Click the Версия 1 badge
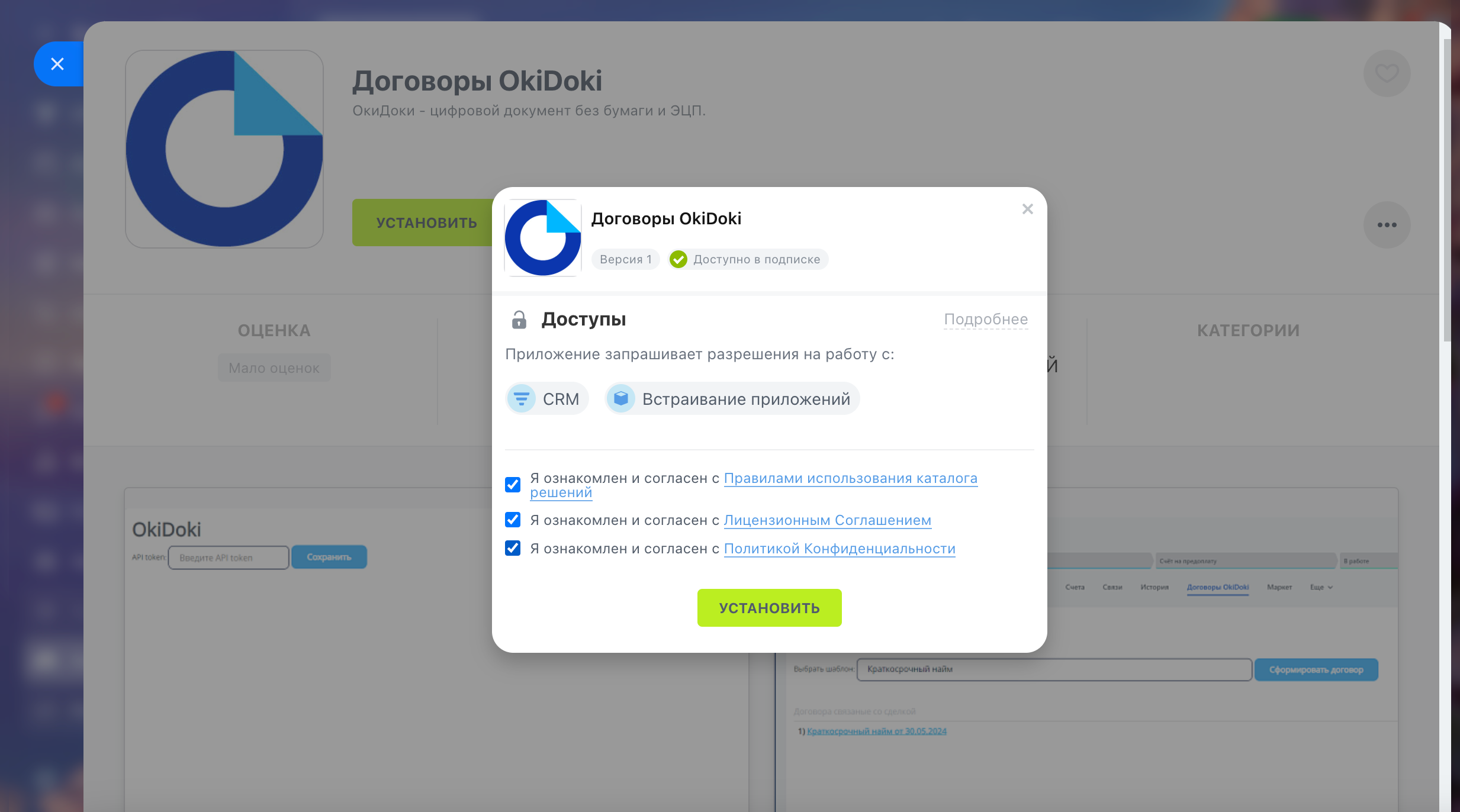The width and height of the screenshot is (1460, 812). [x=625, y=259]
